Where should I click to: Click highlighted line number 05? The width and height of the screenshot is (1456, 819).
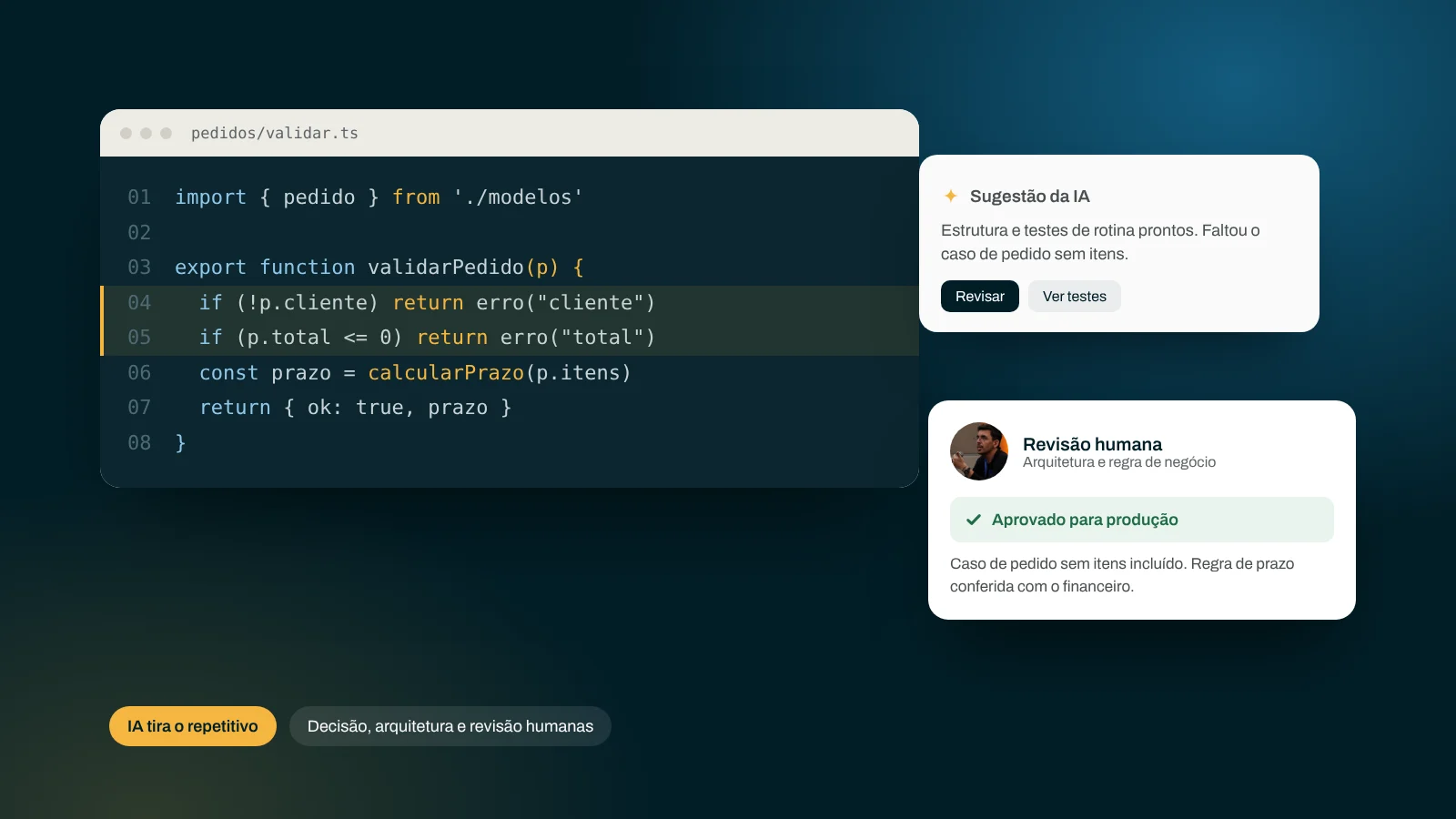pyautogui.click(x=139, y=338)
